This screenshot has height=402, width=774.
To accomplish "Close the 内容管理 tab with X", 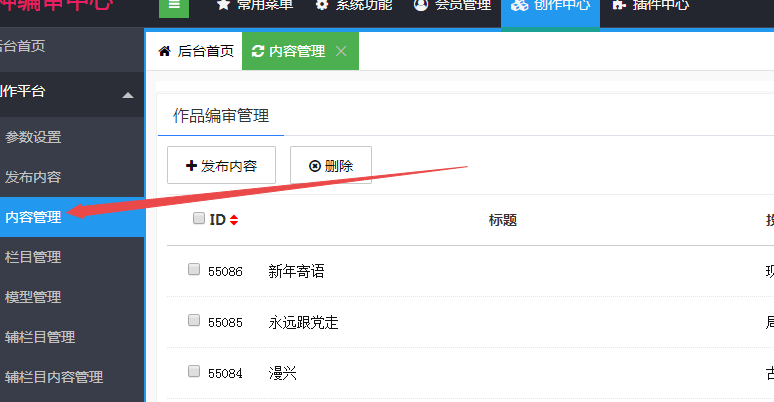I will [341, 51].
